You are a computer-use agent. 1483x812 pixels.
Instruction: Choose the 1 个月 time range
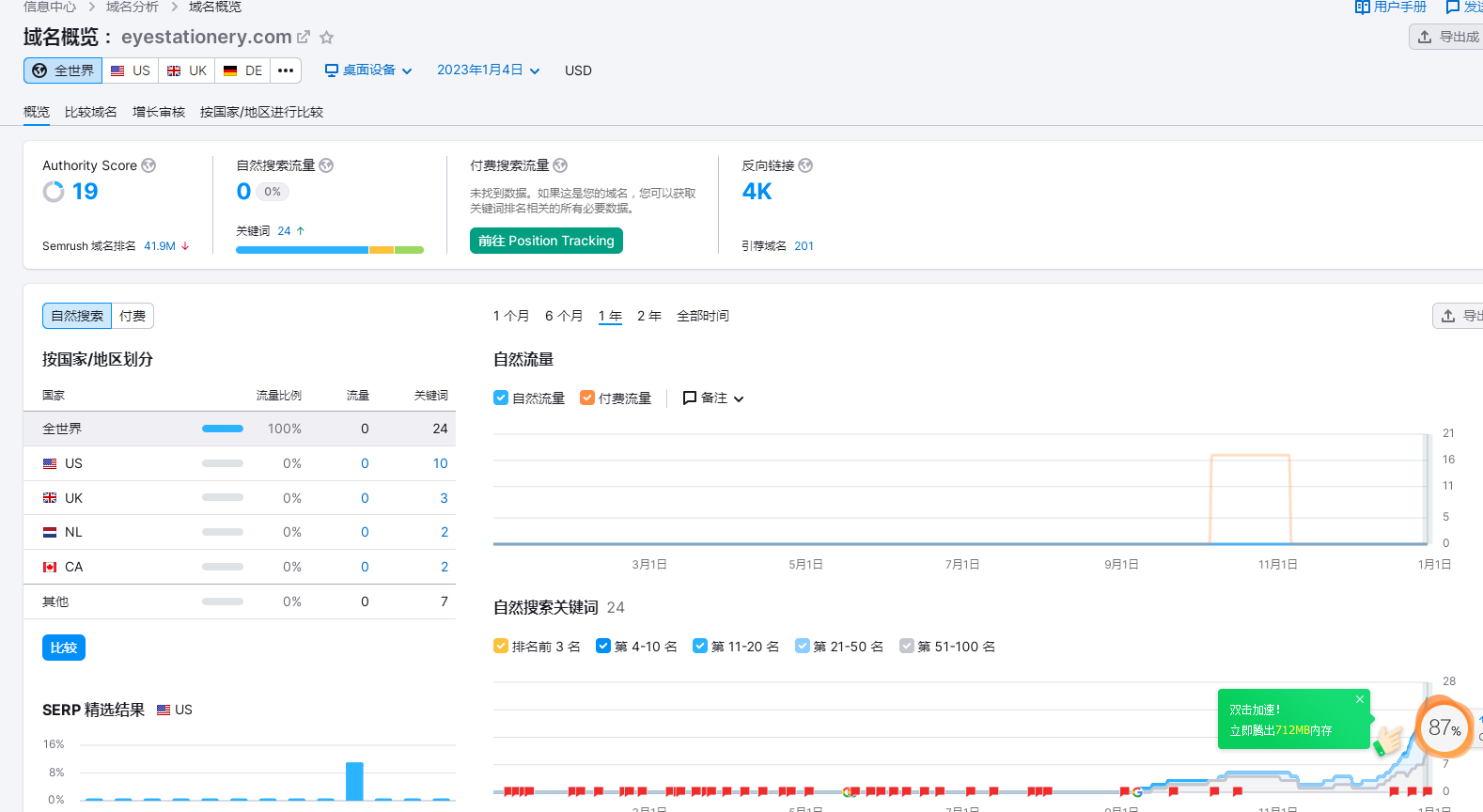511,316
